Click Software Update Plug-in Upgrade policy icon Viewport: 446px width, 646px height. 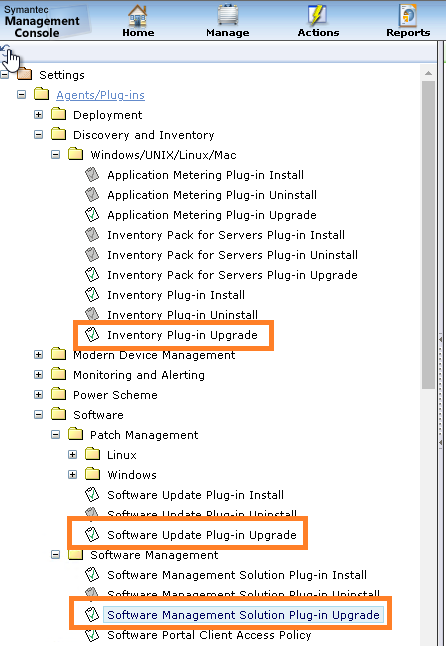coord(92,534)
